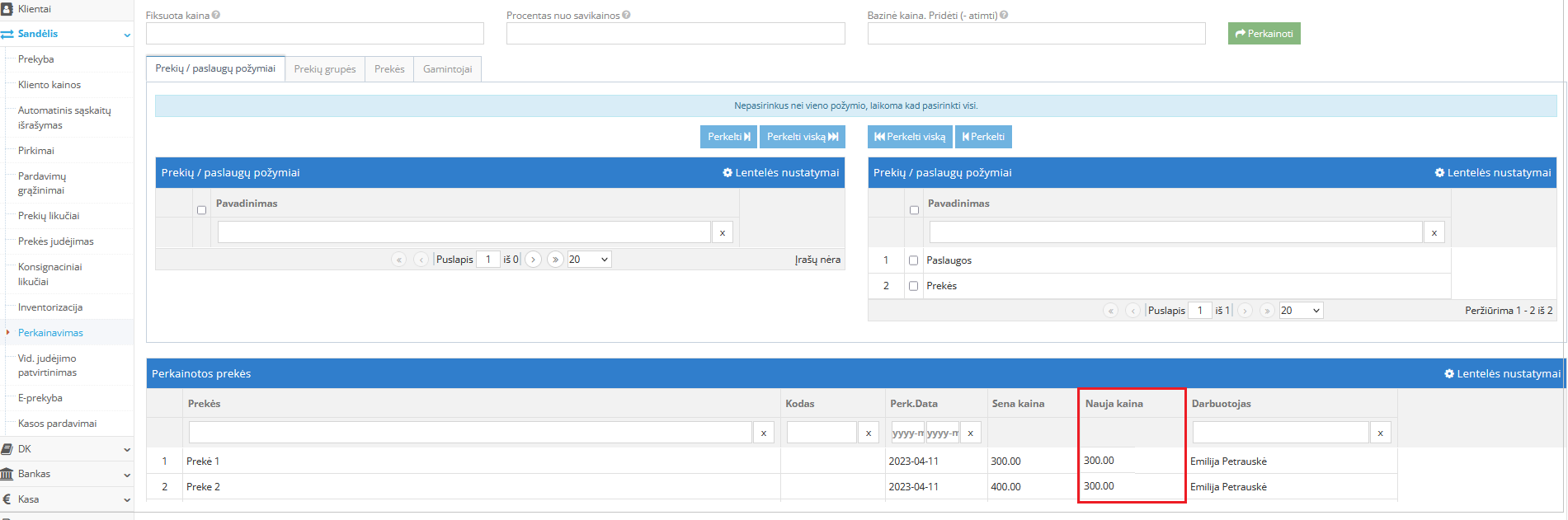Tick the Prekės row checkbox
Image resolution: width=1568 pixels, height=520 pixels.
click(x=913, y=286)
